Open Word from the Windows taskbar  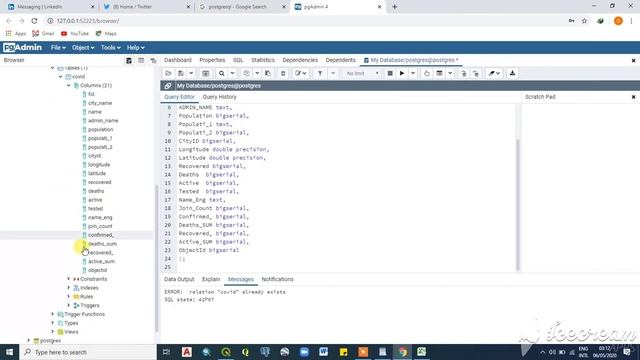323,352
